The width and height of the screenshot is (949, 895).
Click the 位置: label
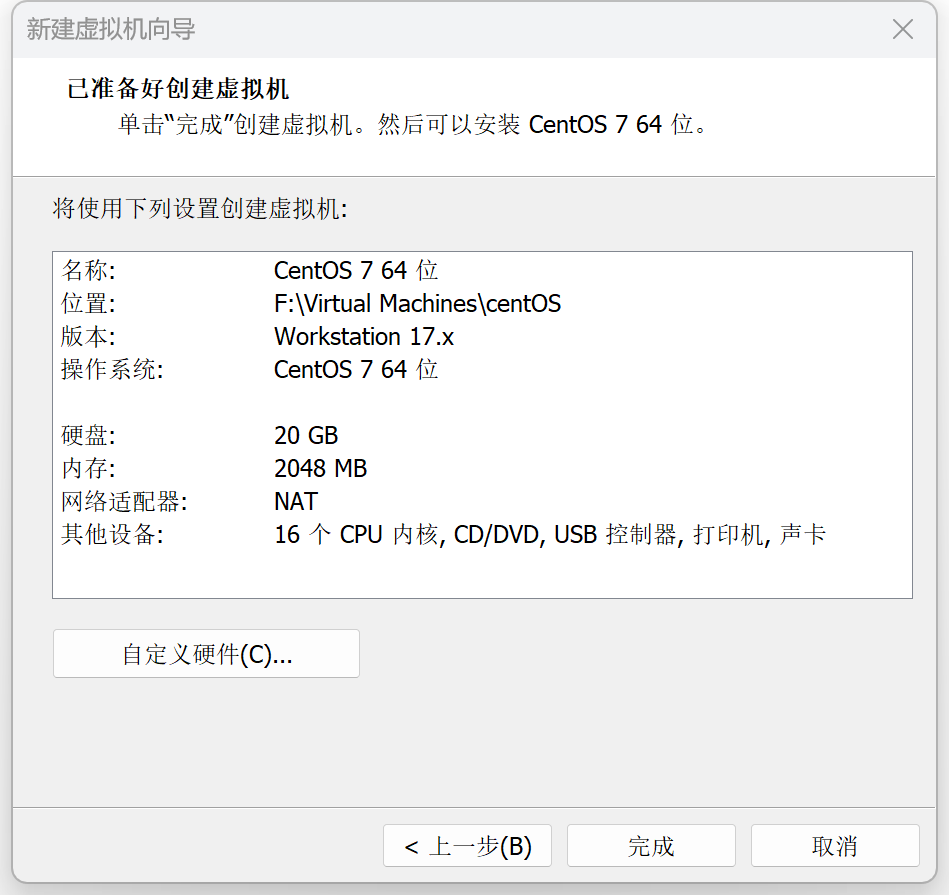(88, 304)
